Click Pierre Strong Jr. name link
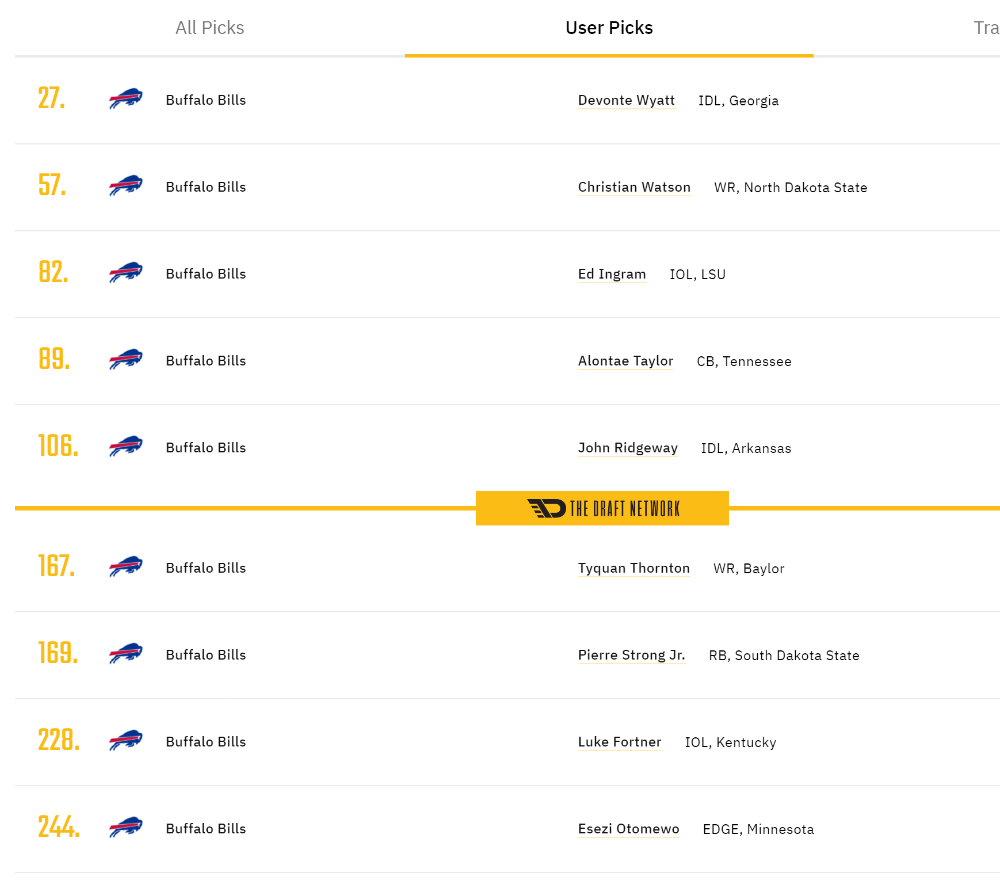Image resolution: width=1000 pixels, height=880 pixels. [x=631, y=655]
